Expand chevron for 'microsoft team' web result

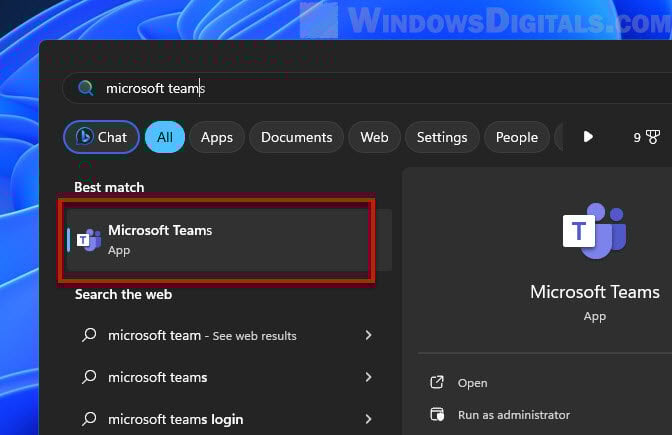click(368, 335)
